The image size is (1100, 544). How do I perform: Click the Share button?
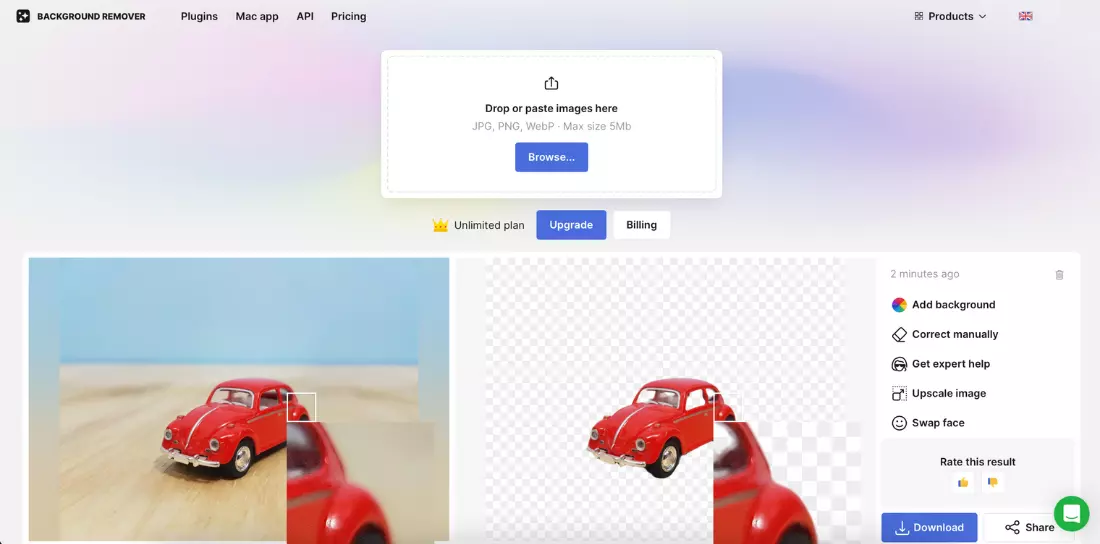1029,527
